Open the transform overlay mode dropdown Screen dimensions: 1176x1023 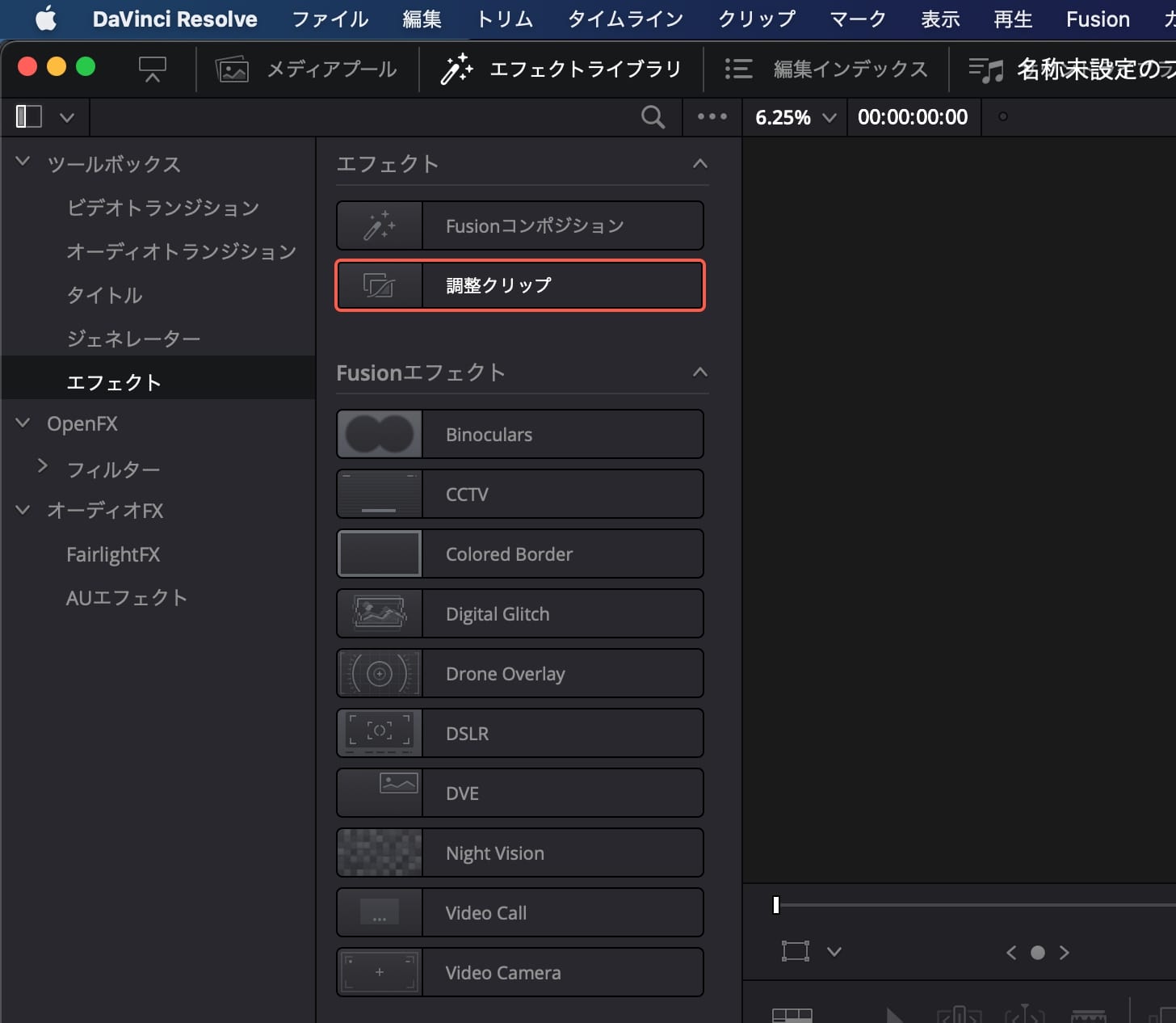834,952
